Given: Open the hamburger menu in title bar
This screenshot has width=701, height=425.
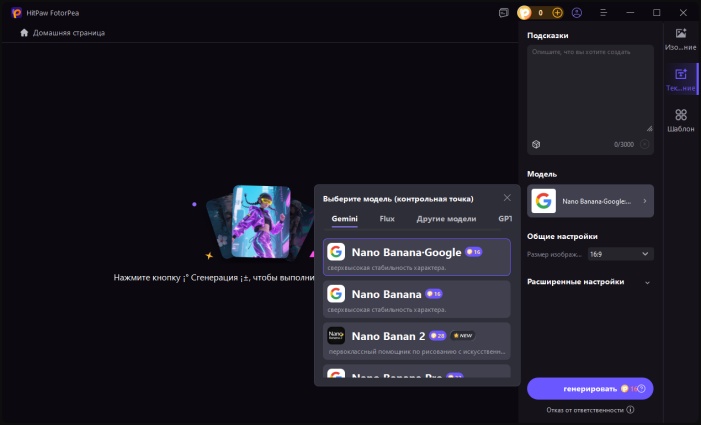Looking at the screenshot, I should [x=604, y=13].
